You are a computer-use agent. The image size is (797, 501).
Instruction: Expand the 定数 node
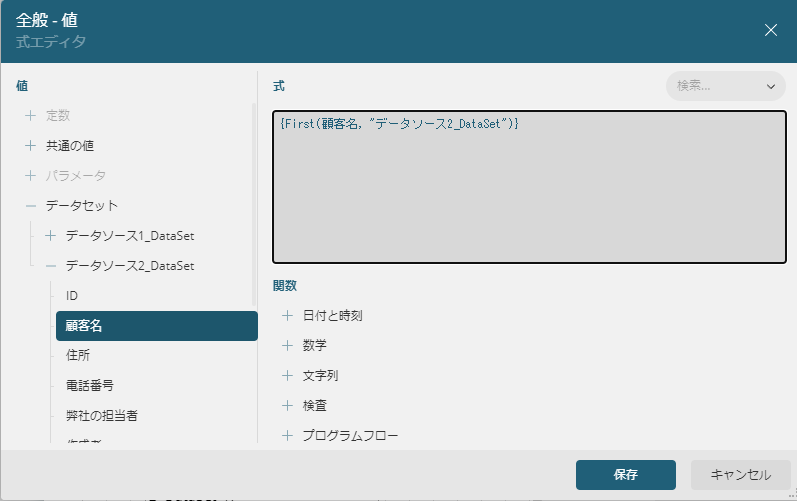coord(30,116)
